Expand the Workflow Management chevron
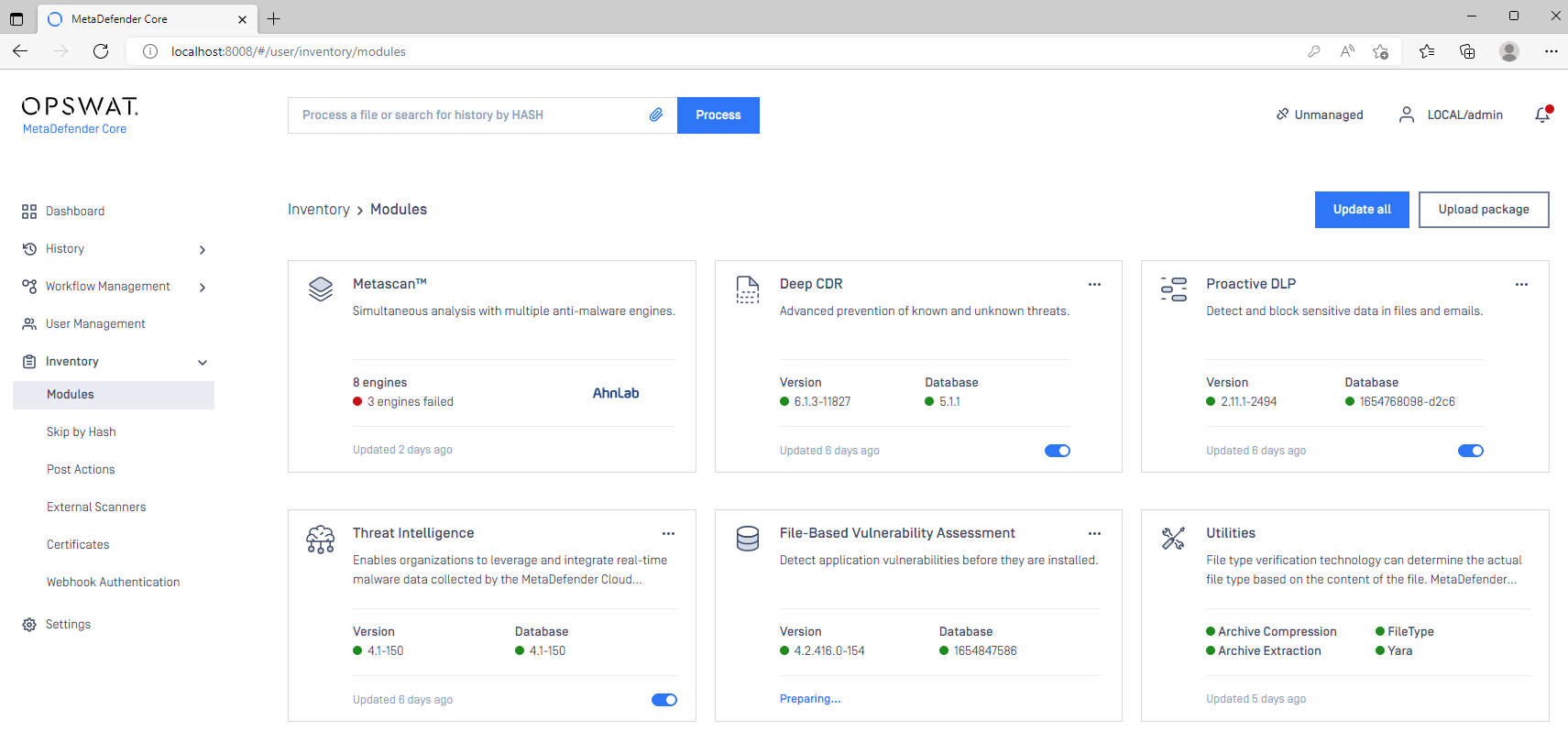 tap(203, 288)
